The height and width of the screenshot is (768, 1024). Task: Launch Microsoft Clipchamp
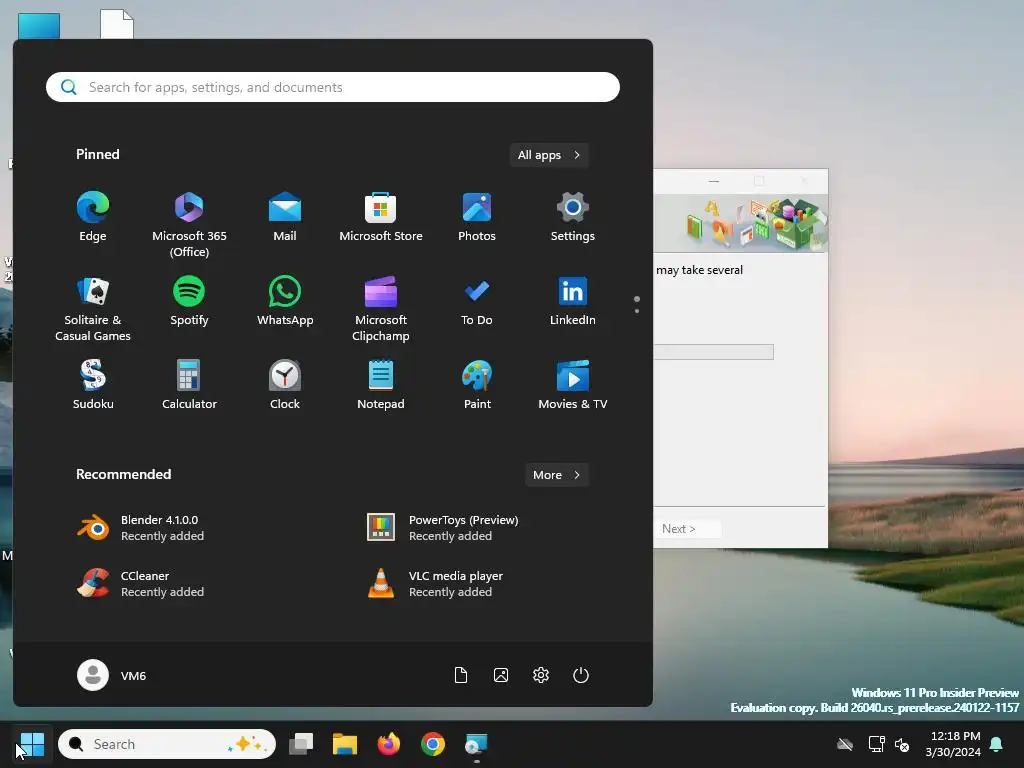pyautogui.click(x=381, y=308)
